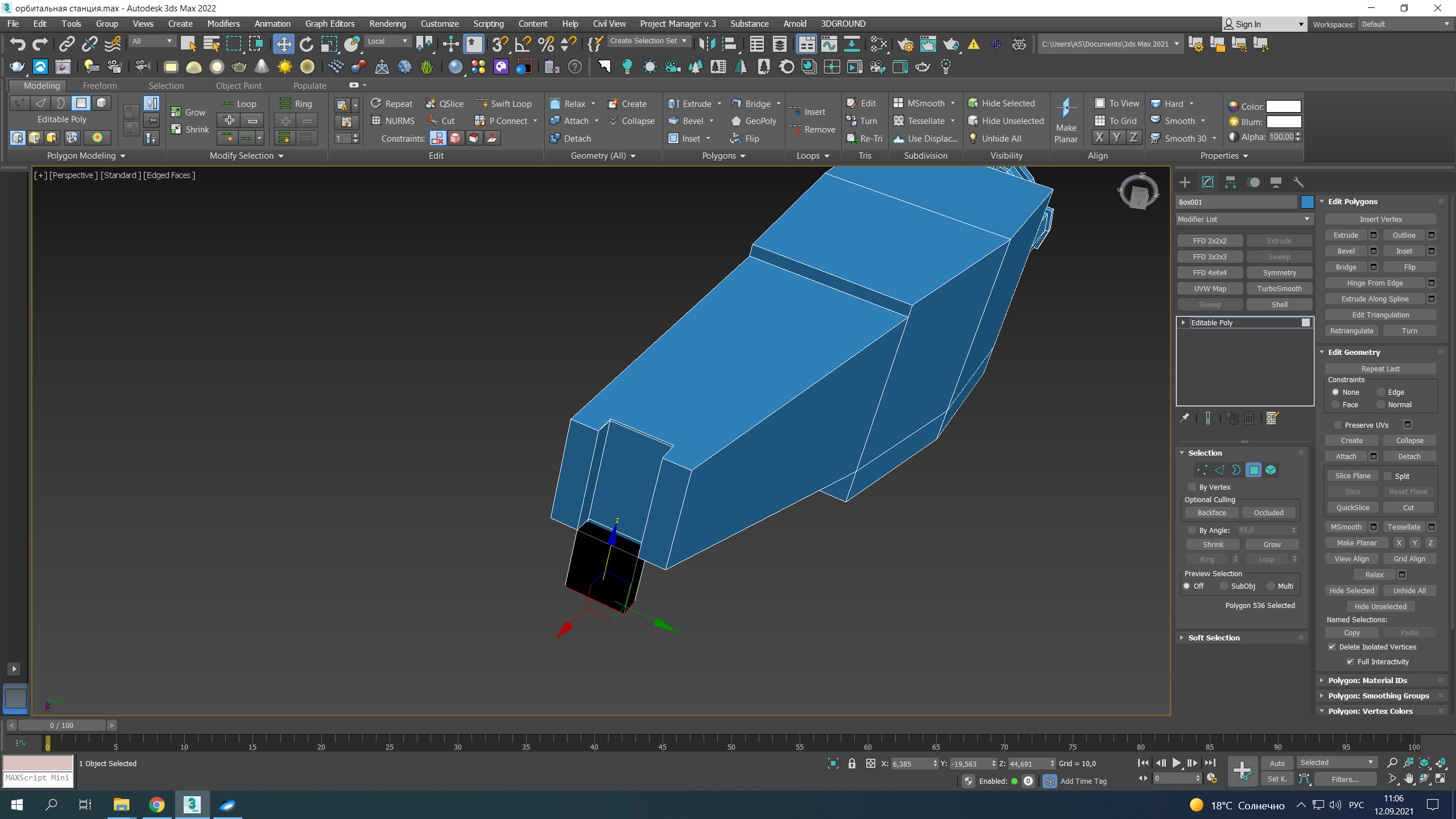Toggle By Vertex selection checkbox
1456x819 pixels.
pos(1192,487)
